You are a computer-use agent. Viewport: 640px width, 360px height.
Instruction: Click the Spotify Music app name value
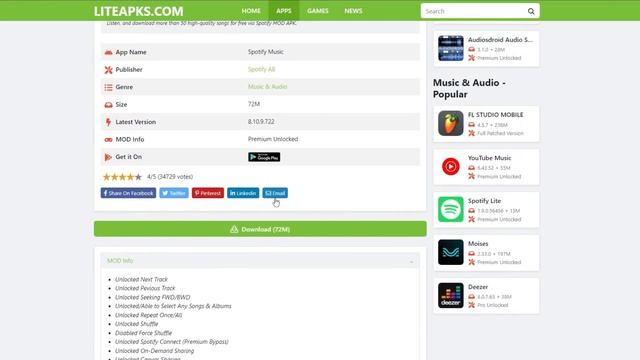tap(265, 52)
